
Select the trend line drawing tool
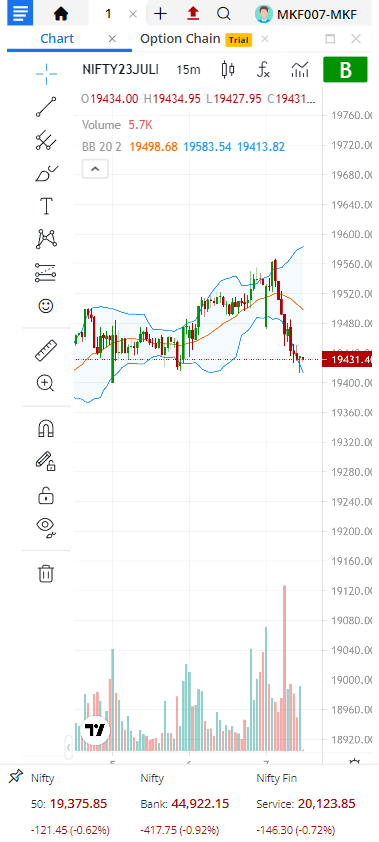click(46, 106)
